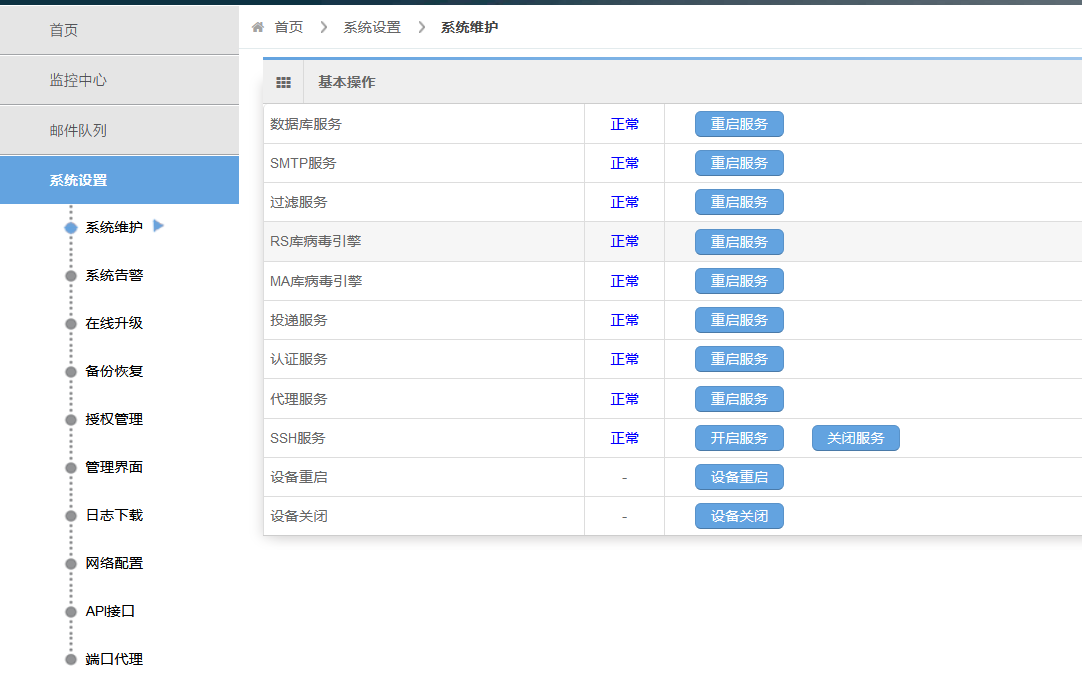1082x677 pixels.
Task: Click 关闭服务 for SSH服务
Action: point(855,438)
